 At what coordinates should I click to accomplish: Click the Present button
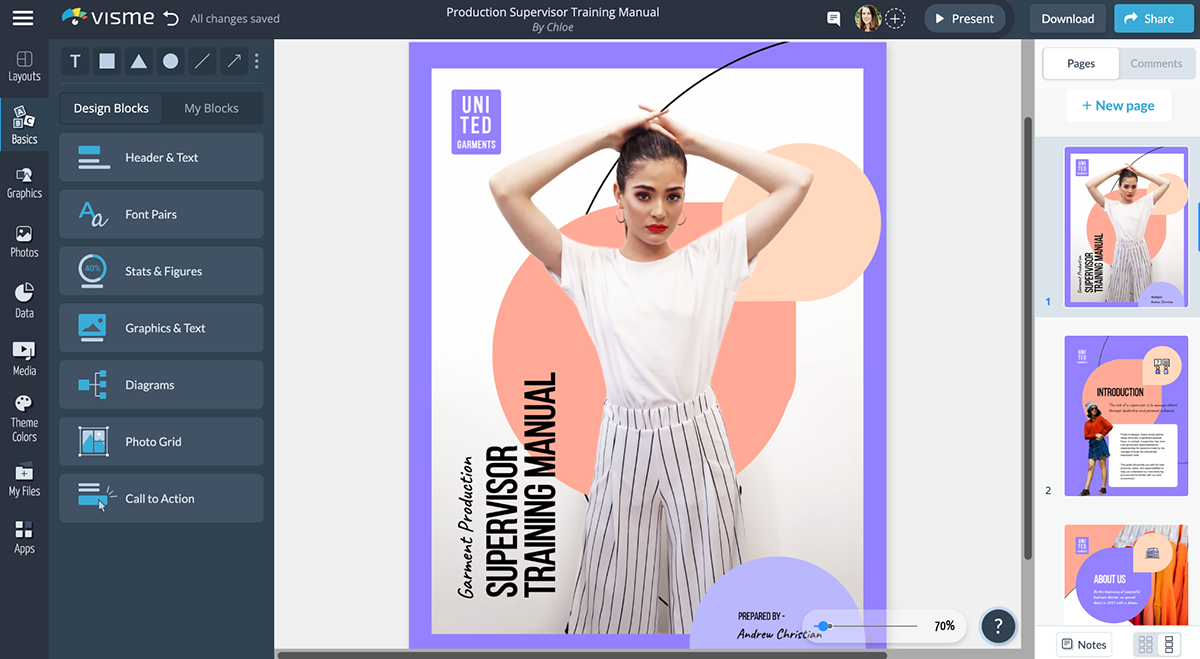click(964, 18)
